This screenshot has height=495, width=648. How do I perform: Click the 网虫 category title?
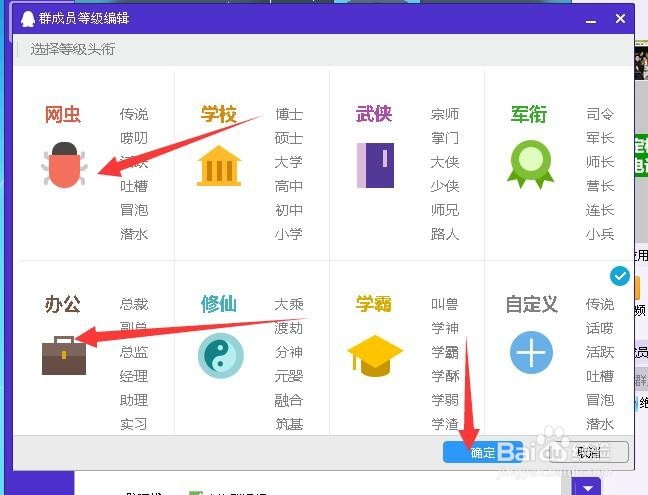click(63, 114)
